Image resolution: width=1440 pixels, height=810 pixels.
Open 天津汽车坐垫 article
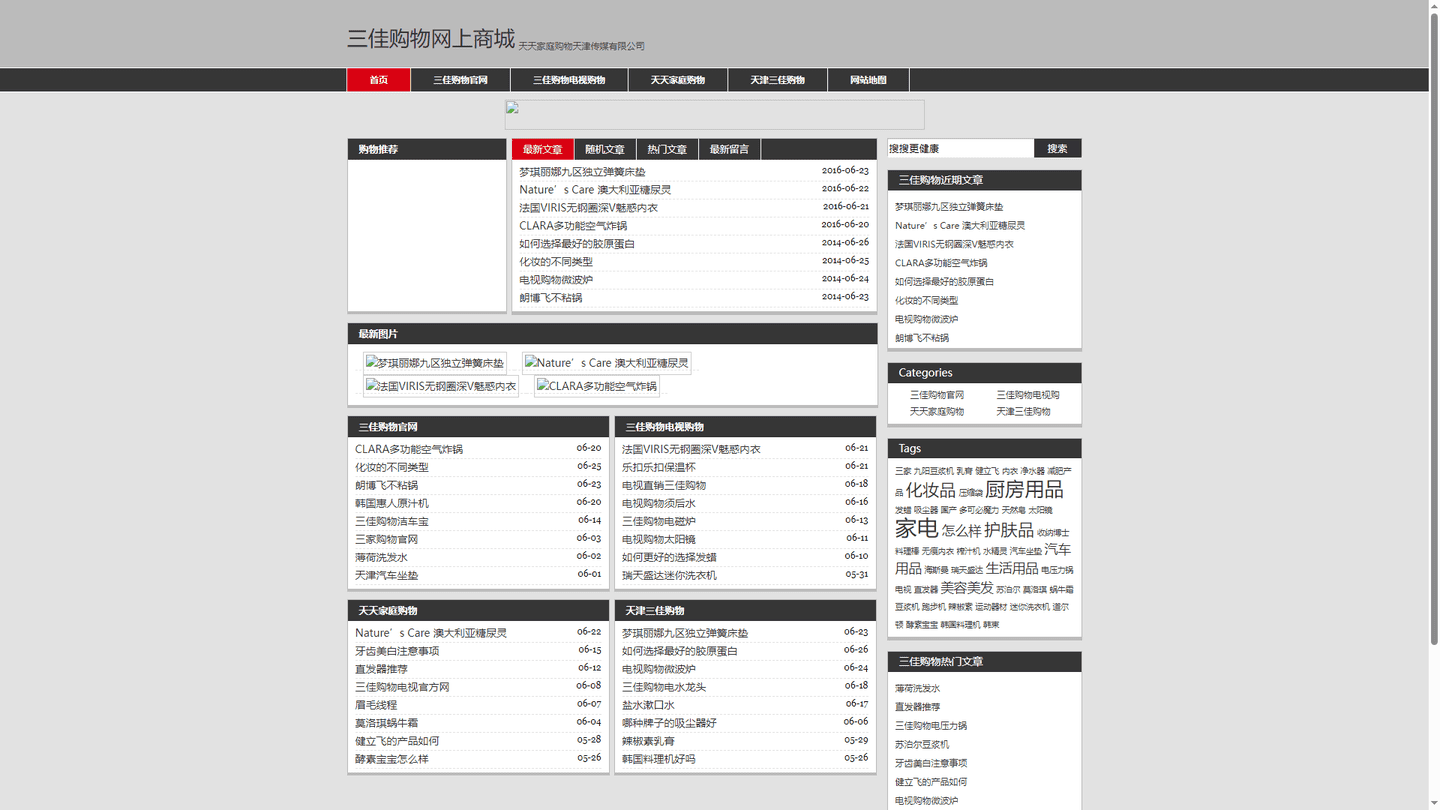[x=387, y=575]
